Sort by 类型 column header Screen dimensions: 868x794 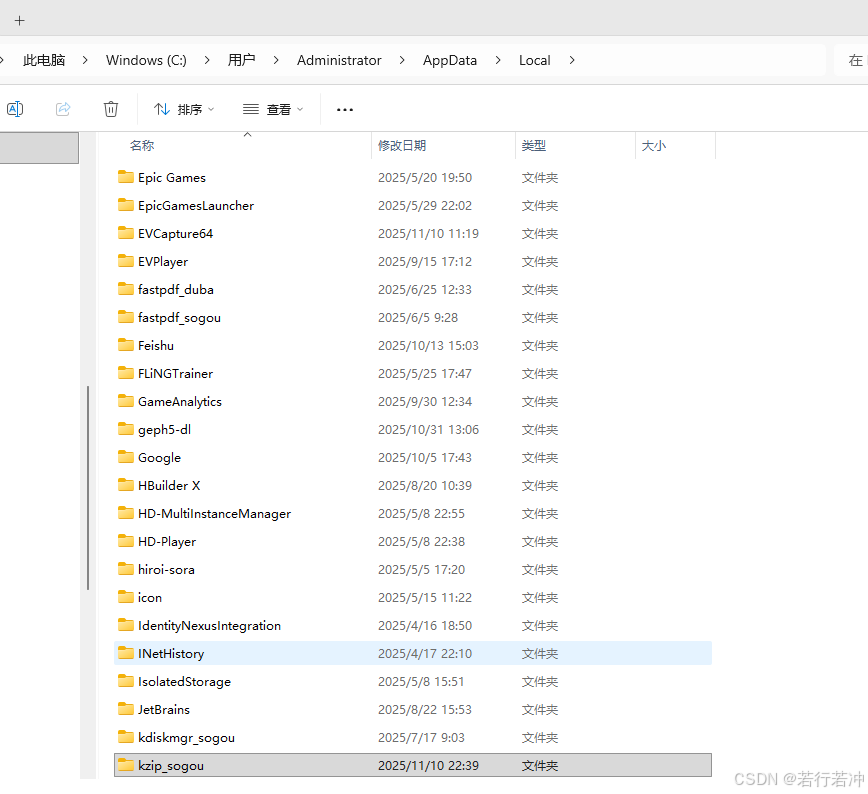tap(534, 146)
